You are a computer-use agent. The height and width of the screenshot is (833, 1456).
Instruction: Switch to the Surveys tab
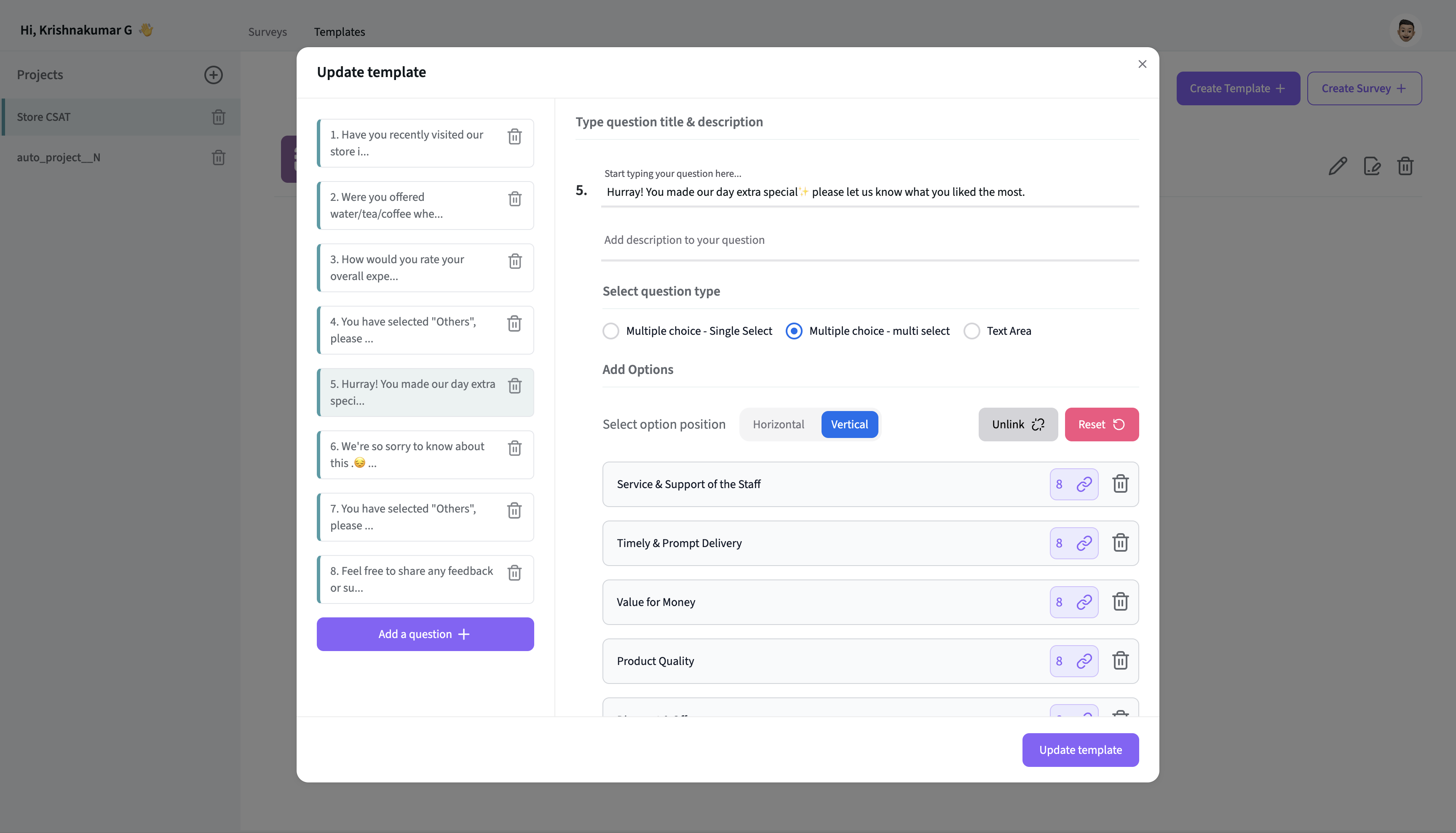(x=267, y=32)
